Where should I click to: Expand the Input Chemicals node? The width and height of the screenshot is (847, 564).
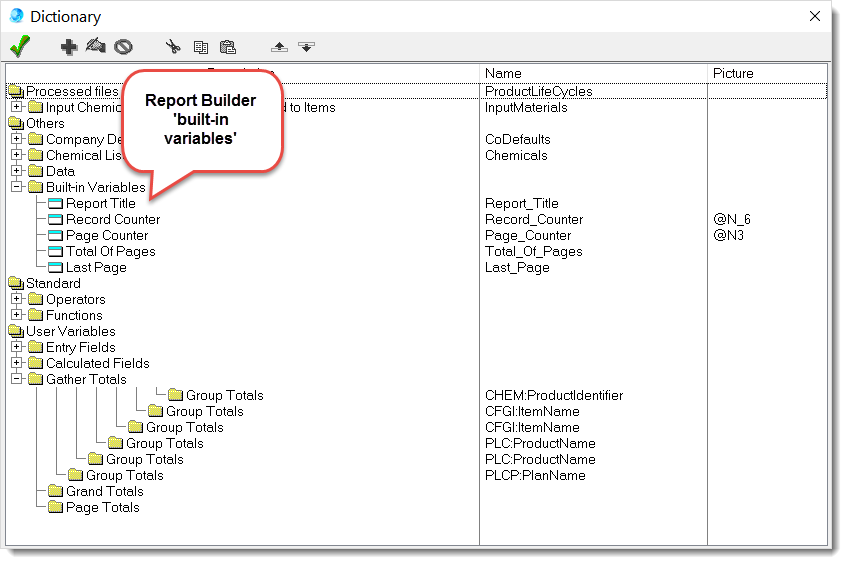[17, 107]
